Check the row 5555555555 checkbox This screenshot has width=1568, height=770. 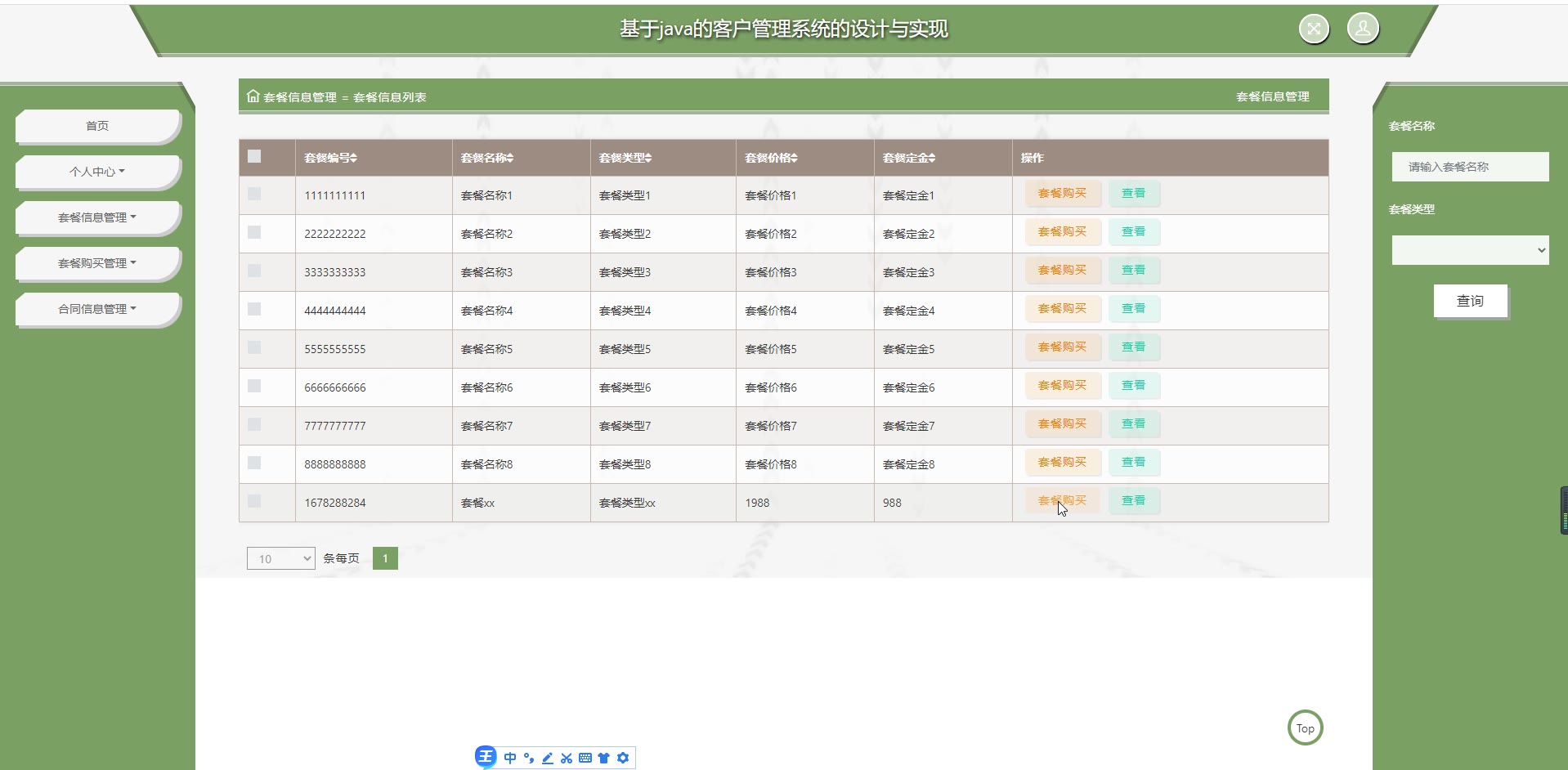point(254,347)
